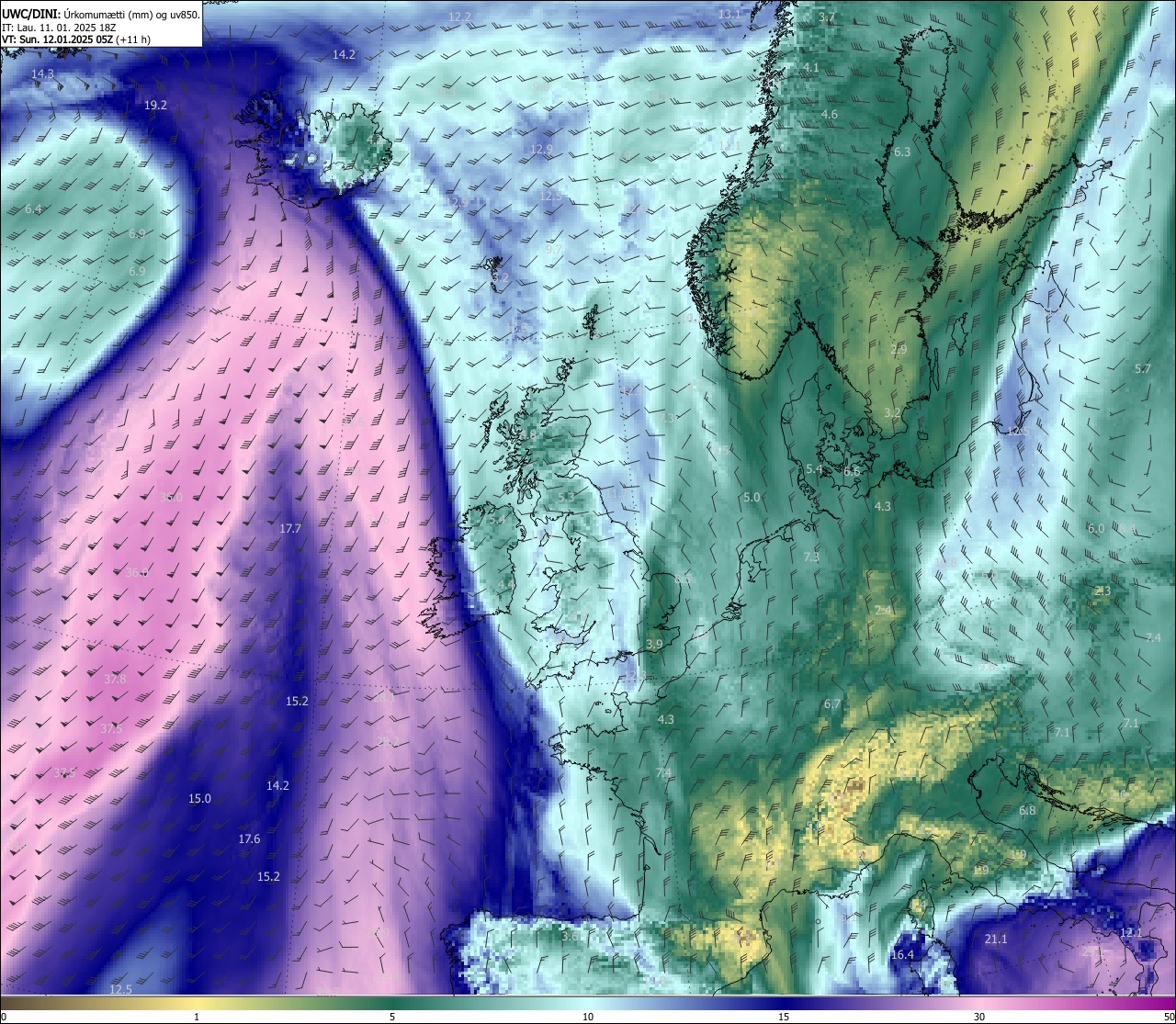This screenshot has height=1024, width=1176.
Task: Click the 2.4 value over Germany
Action: click(883, 610)
